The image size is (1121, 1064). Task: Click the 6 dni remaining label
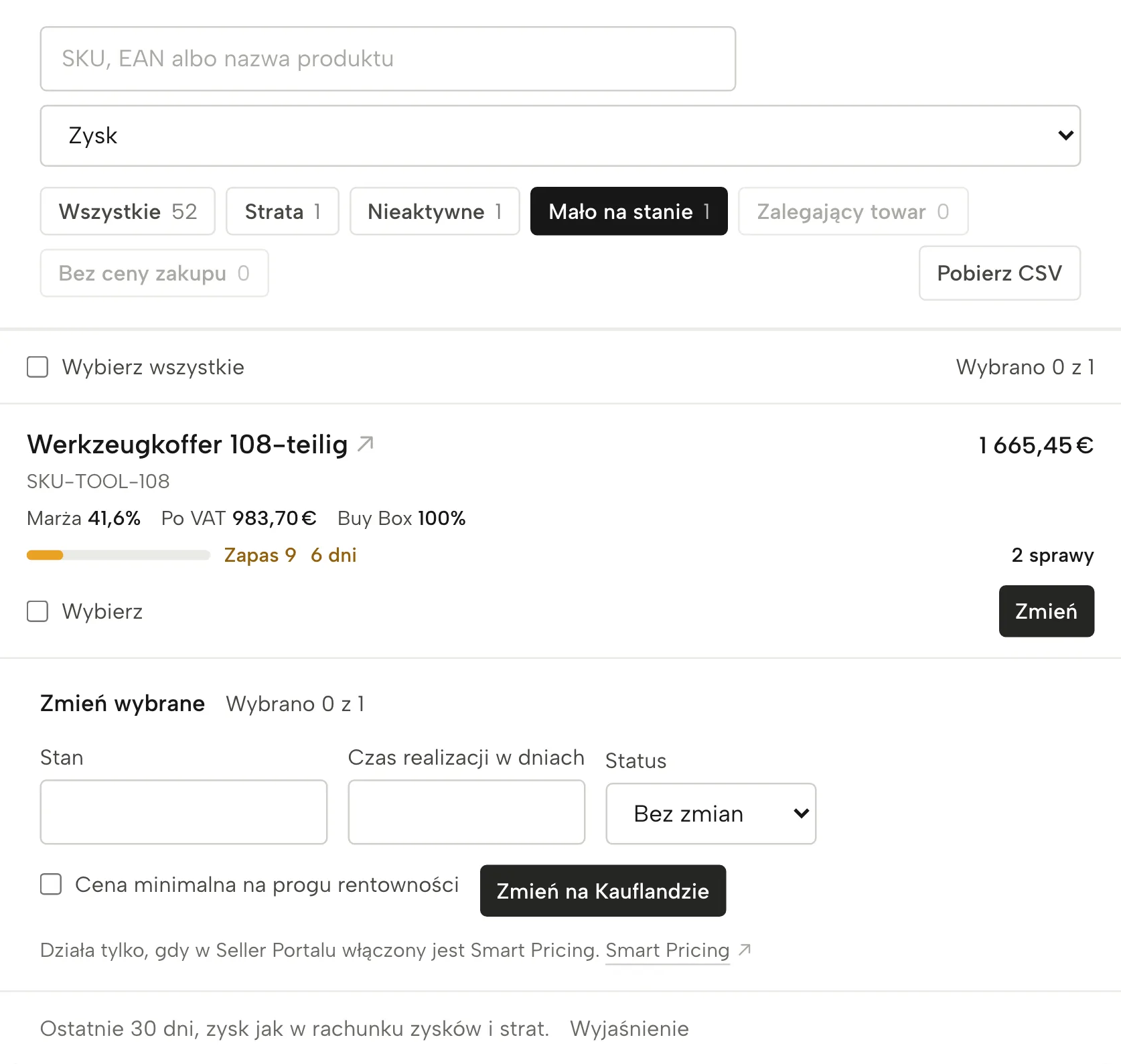click(333, 555)
